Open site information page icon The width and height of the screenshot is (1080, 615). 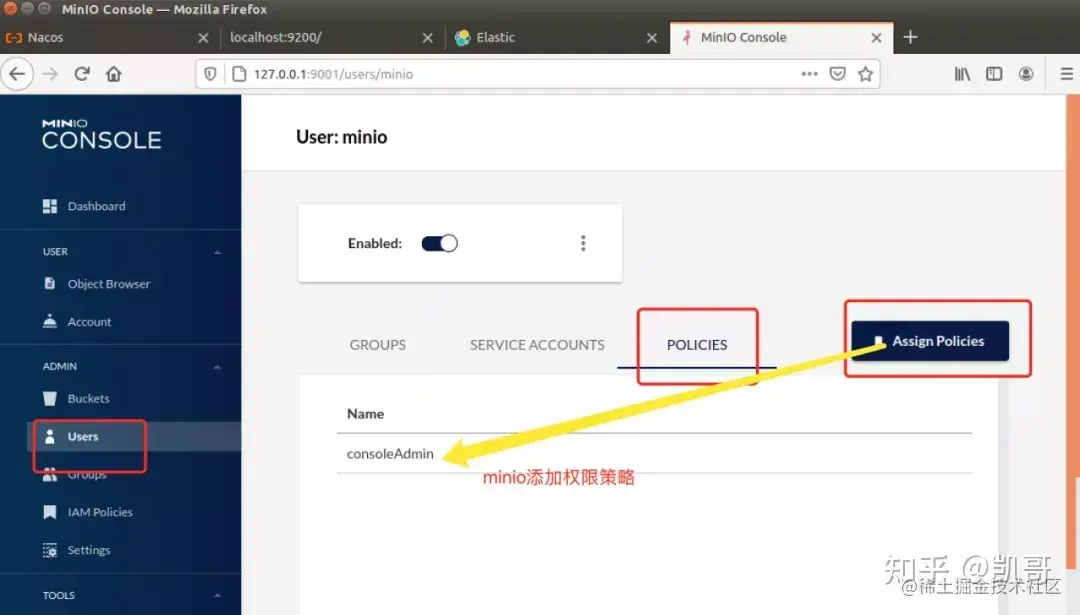click(x=239, y=74)
